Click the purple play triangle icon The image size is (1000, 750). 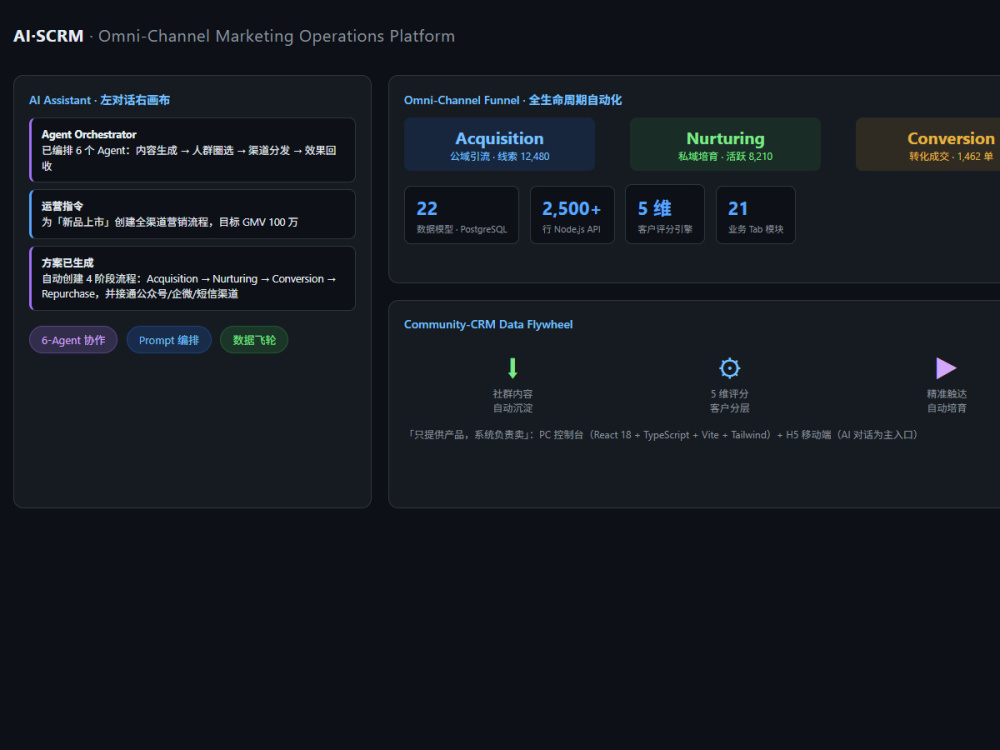coord(946,368)
